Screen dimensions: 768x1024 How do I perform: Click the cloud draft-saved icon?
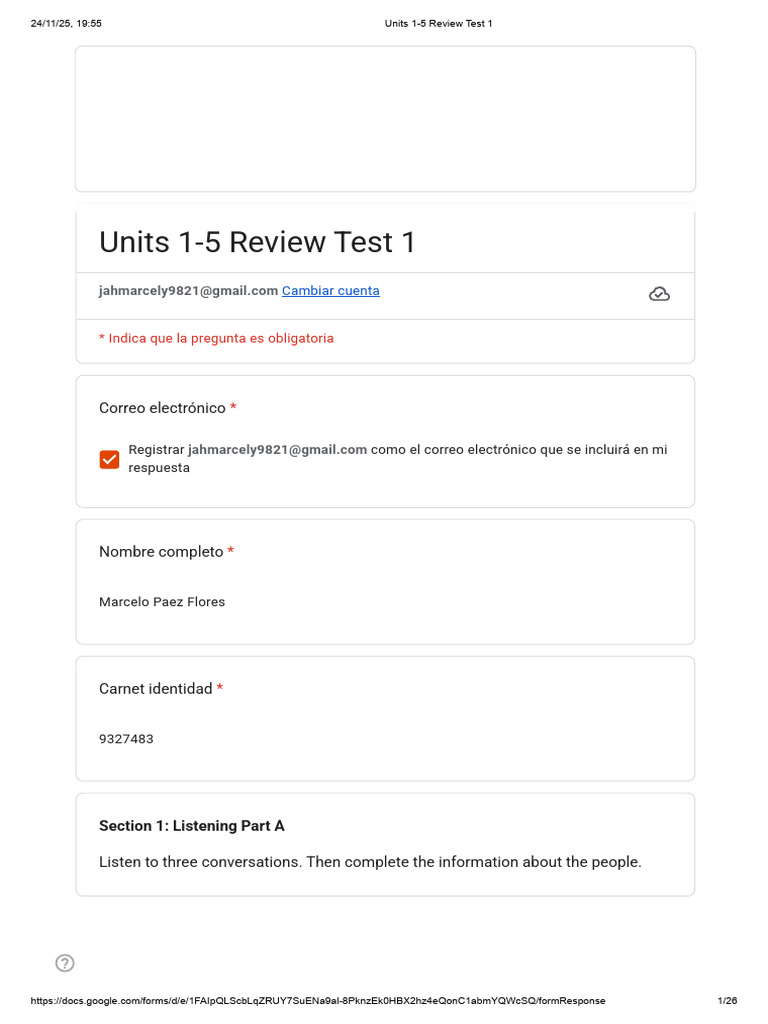pos(659,295)
